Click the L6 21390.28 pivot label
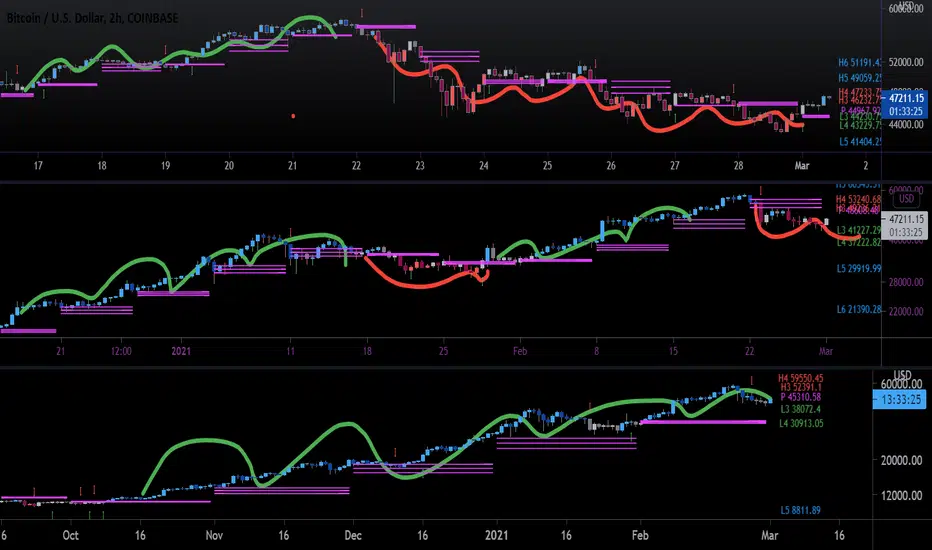This screenshot has width=932, height=550. tap(859, 309)
